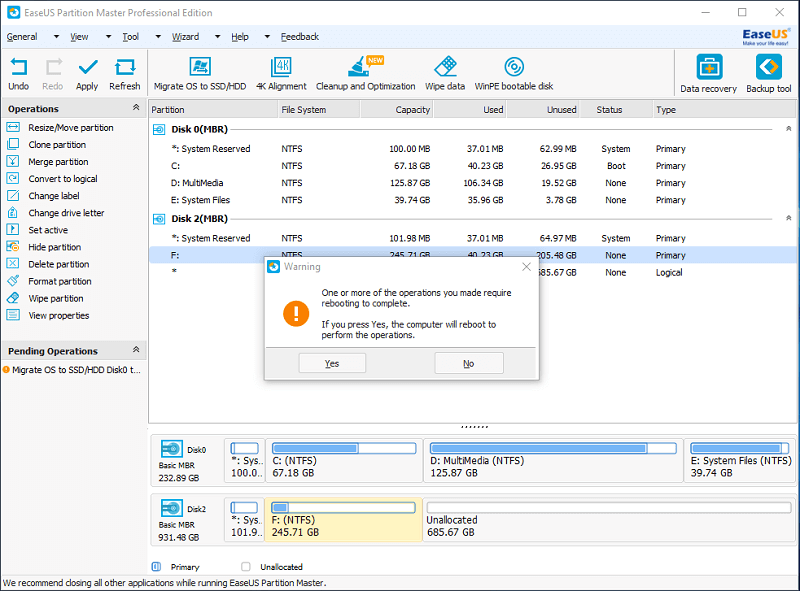This screenshot has height=591, width=800.
Task: Confirm reboot by clicking Yes
Action: (332, 363)
